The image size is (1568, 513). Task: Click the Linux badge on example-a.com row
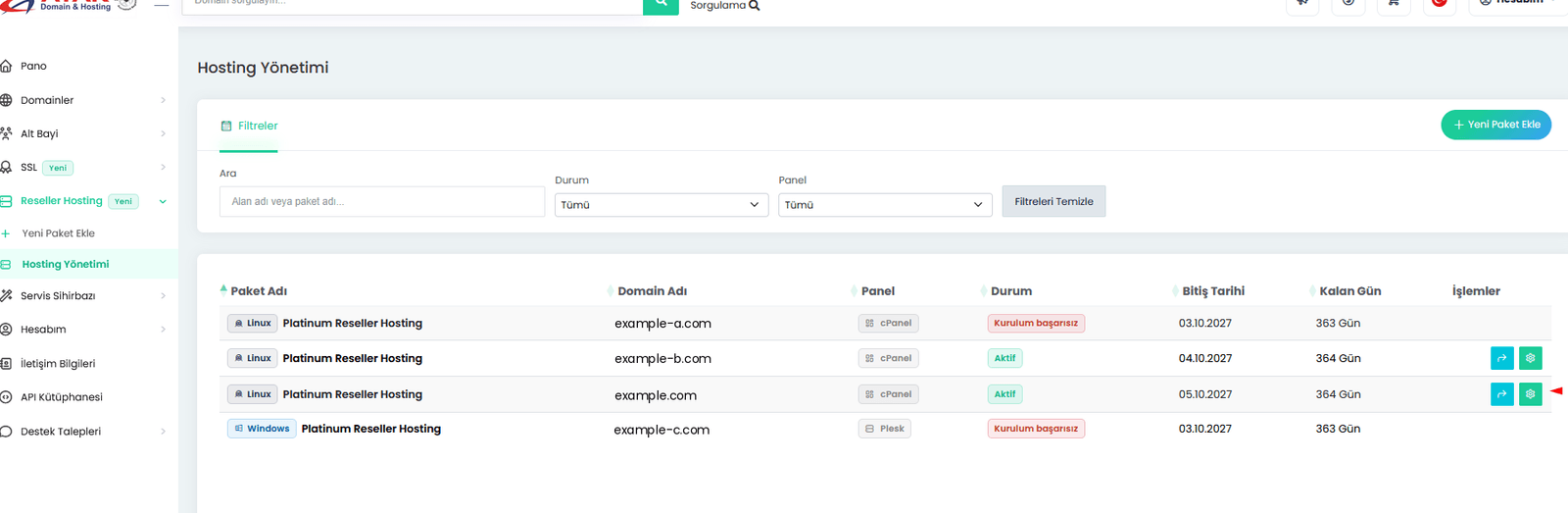pyautogui.click(x=252, y=323)
